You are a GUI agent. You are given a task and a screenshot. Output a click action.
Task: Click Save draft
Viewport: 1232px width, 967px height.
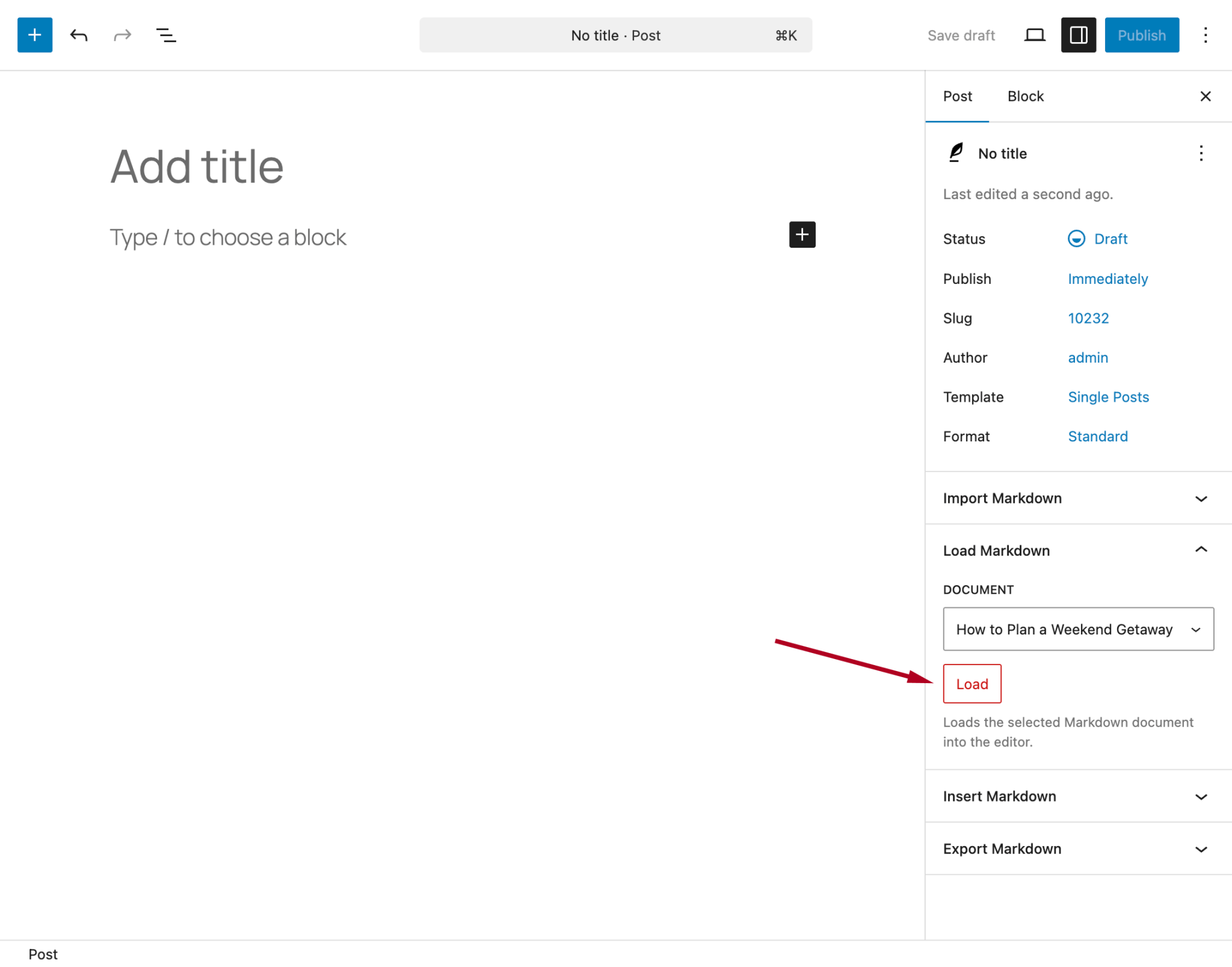(961, 35)
